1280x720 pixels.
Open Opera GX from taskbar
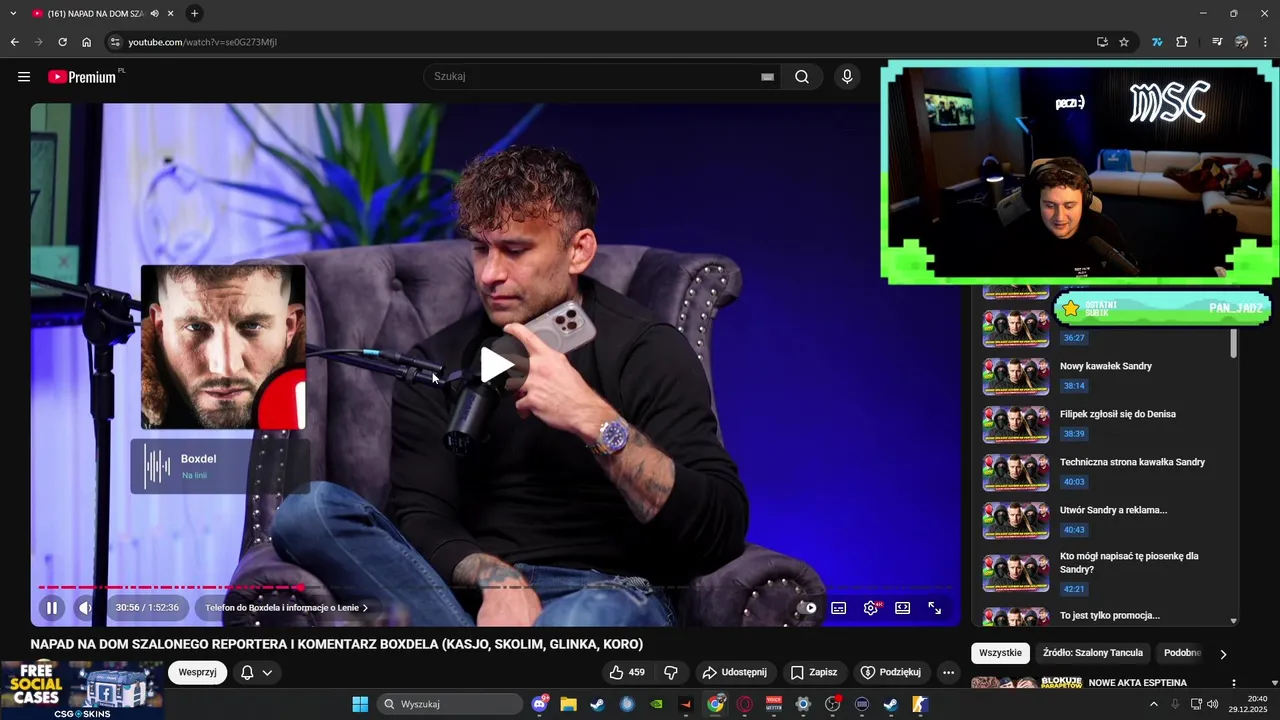(x=745, y=704)
